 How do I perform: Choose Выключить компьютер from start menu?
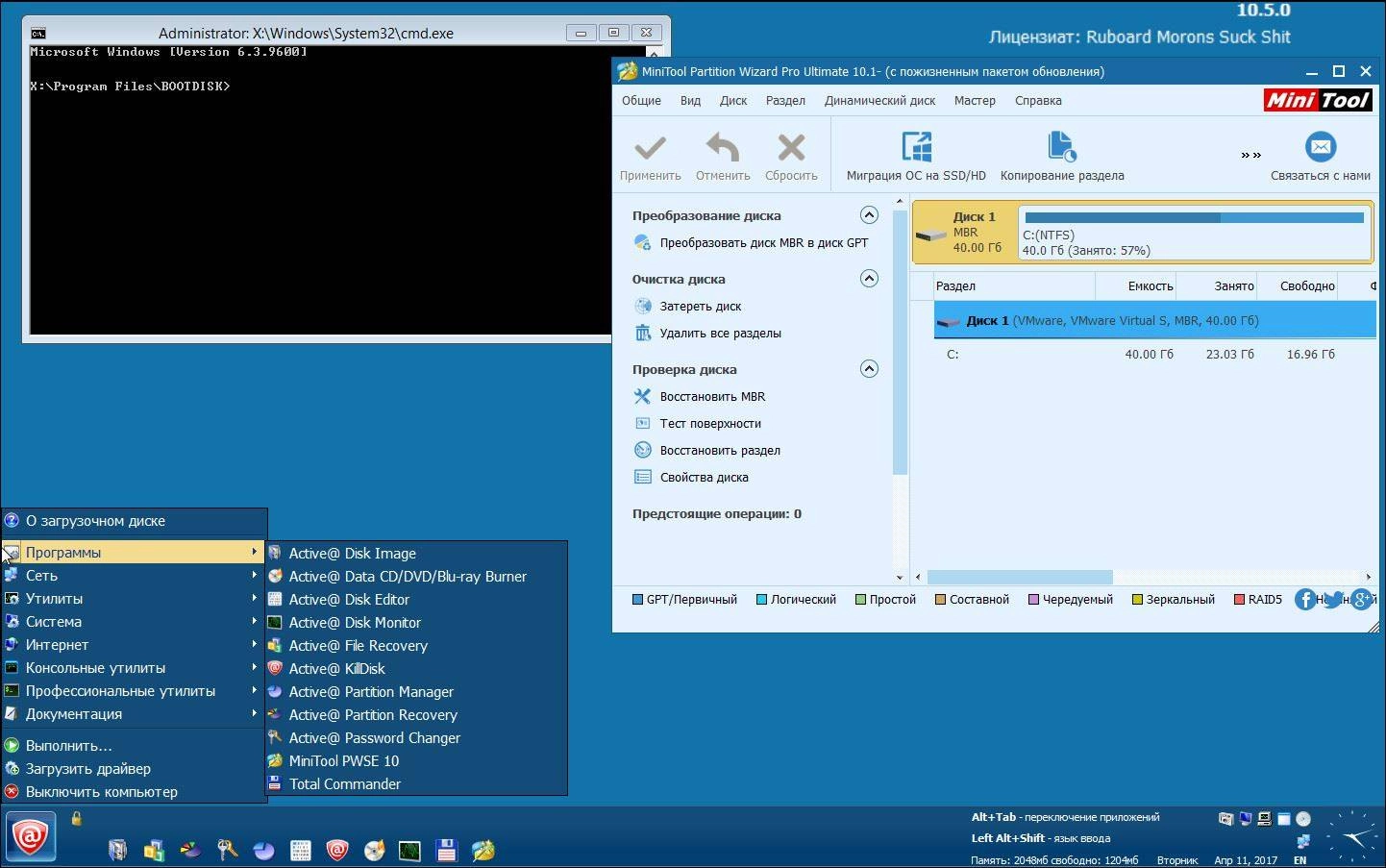pos(135,791)
